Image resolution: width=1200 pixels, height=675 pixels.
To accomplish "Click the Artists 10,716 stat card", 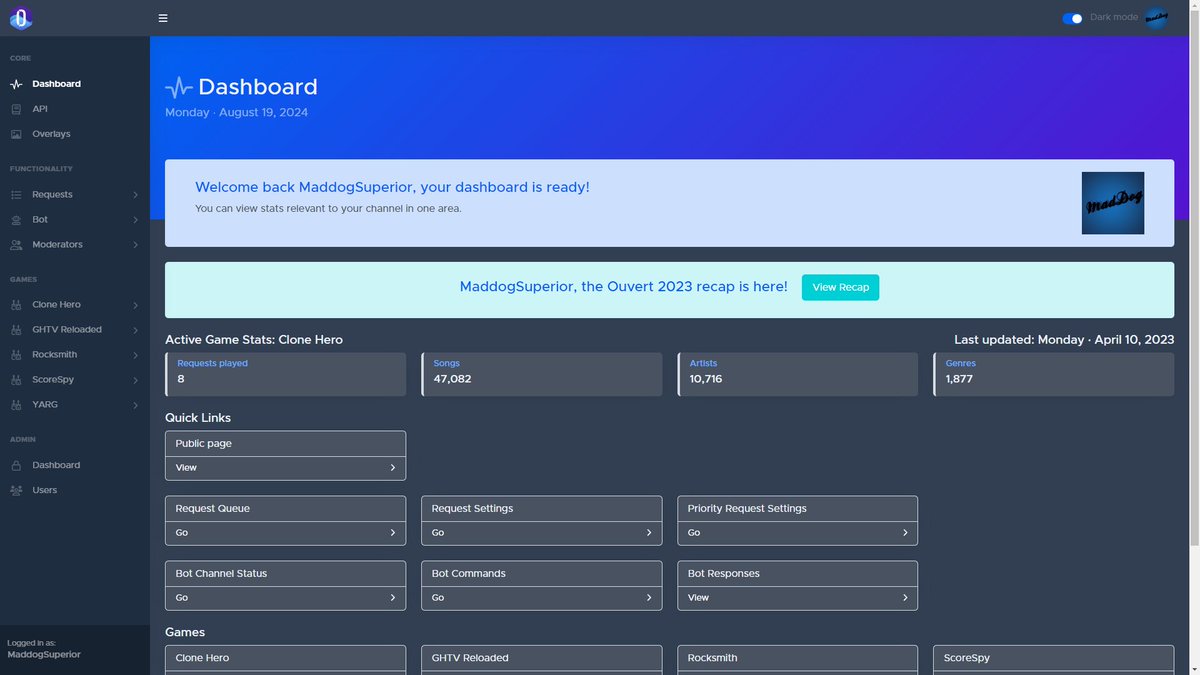I will tap(797, 374).
